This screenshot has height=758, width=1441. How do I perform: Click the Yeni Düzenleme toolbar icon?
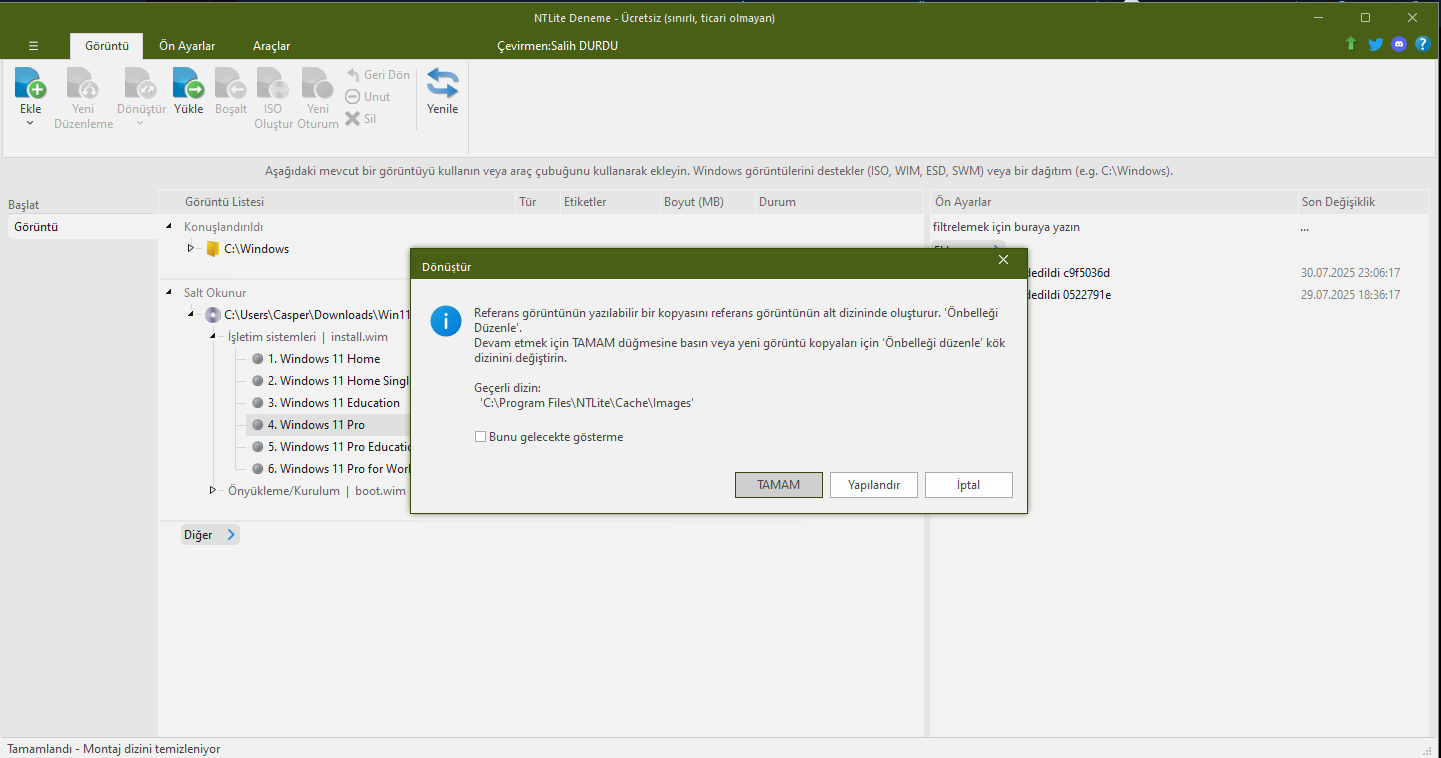point(83,83)
